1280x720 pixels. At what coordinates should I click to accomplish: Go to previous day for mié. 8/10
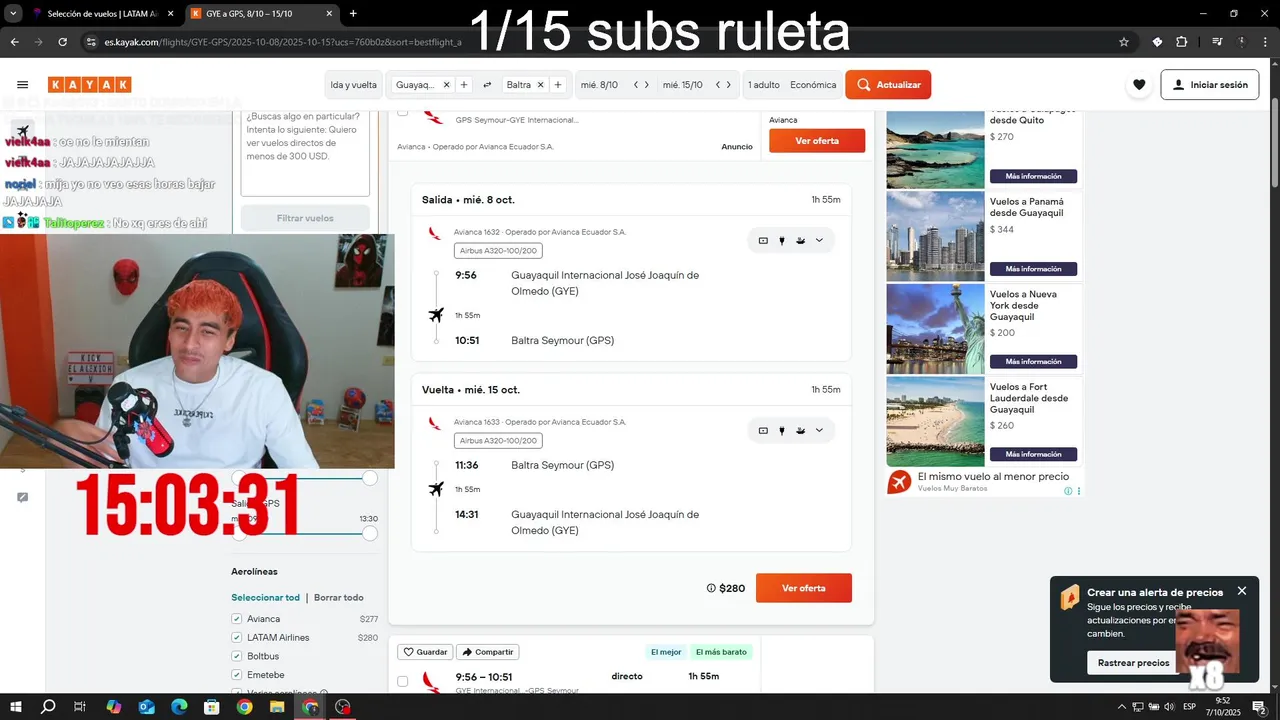point(636,85)
